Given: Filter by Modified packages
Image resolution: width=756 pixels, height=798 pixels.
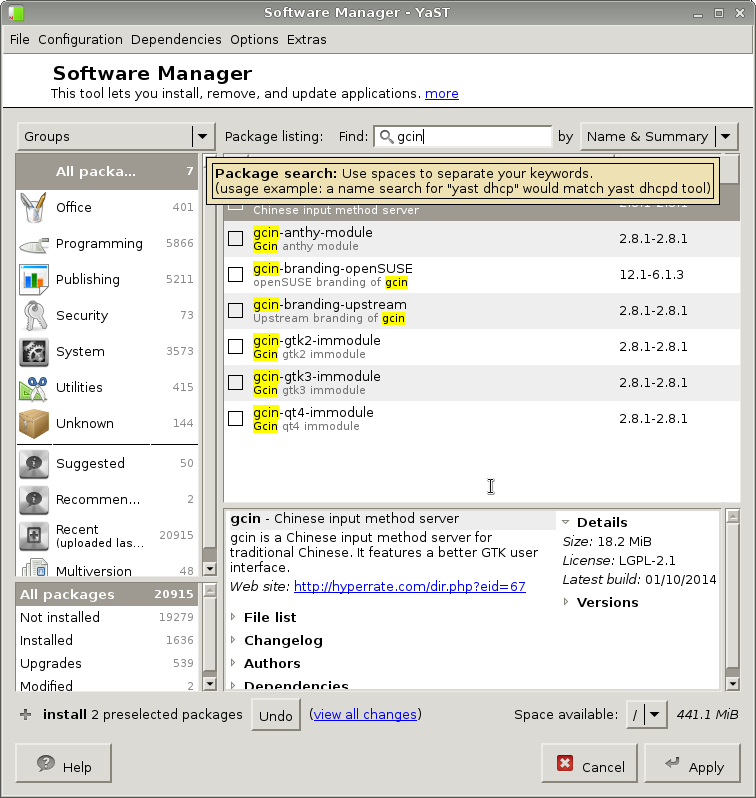Looking at the screenshot, I should [x=107, y=685].
